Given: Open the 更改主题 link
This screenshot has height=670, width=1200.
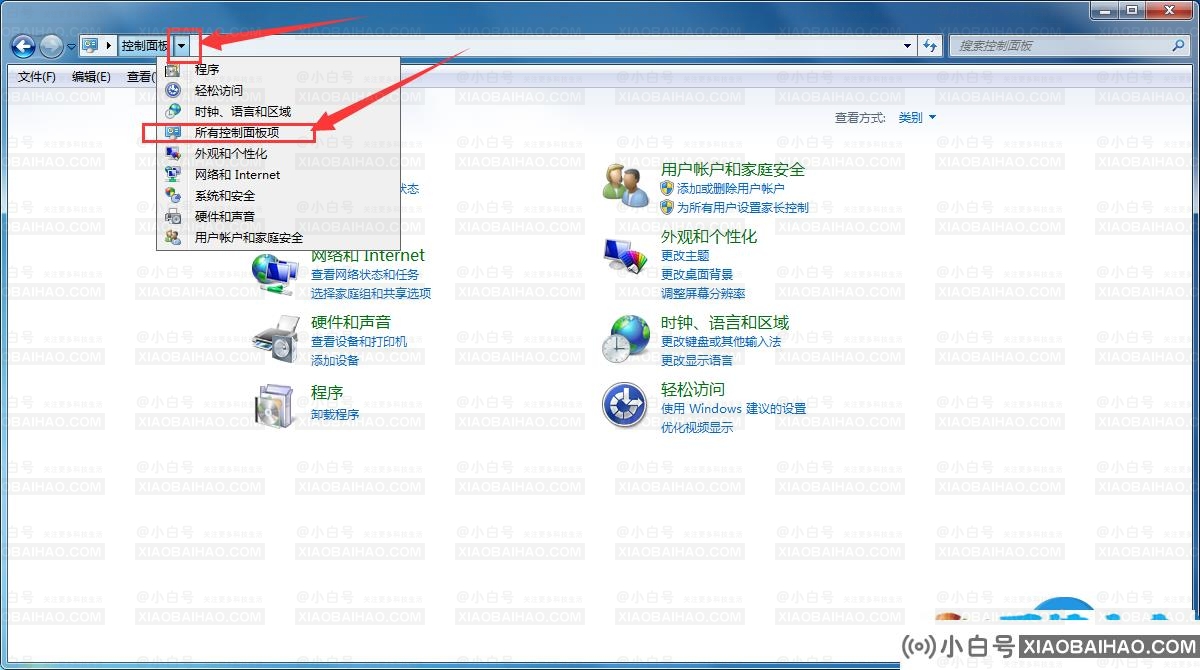Looking at the screenshot, I should [x=685, y=255].
